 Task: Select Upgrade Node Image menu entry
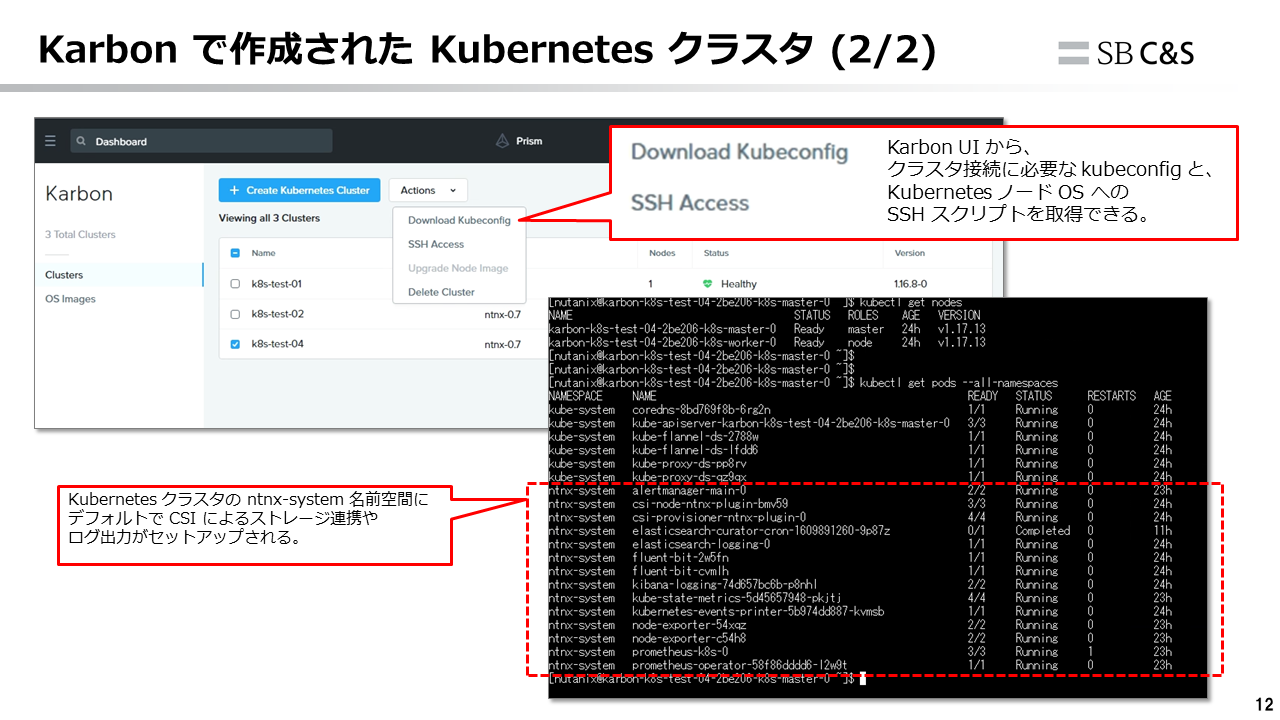click(x=458, y=268)
